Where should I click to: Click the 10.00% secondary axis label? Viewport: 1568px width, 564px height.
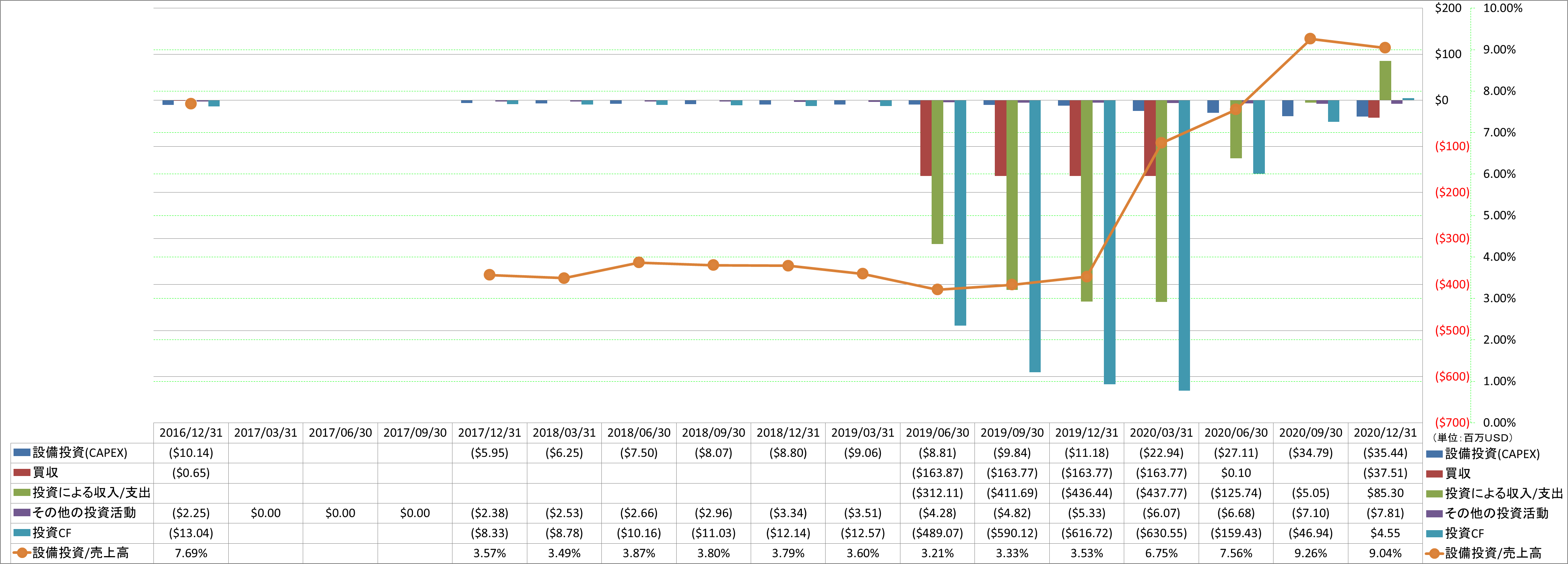[1502, 9]
